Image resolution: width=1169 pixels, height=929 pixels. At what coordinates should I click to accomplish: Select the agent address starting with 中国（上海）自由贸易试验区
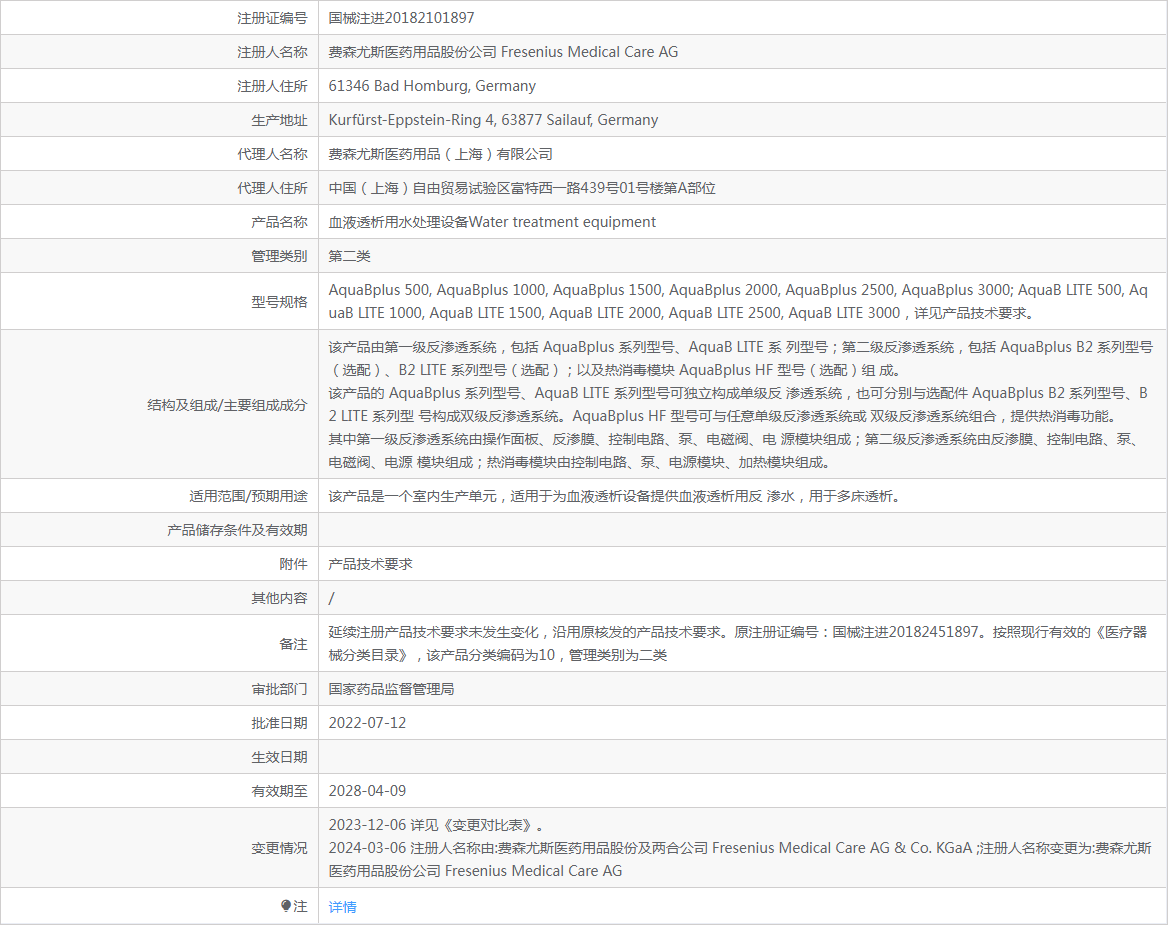click(x=522, y=189)
